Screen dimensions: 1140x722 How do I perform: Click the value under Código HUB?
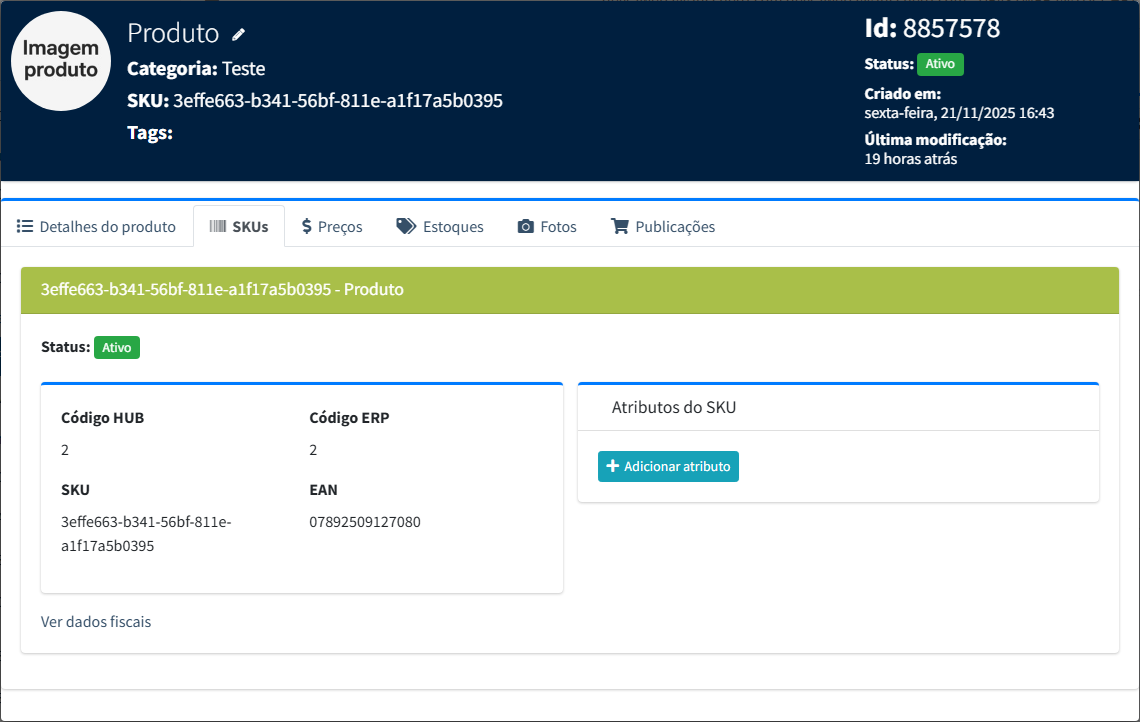pos(65,450)
